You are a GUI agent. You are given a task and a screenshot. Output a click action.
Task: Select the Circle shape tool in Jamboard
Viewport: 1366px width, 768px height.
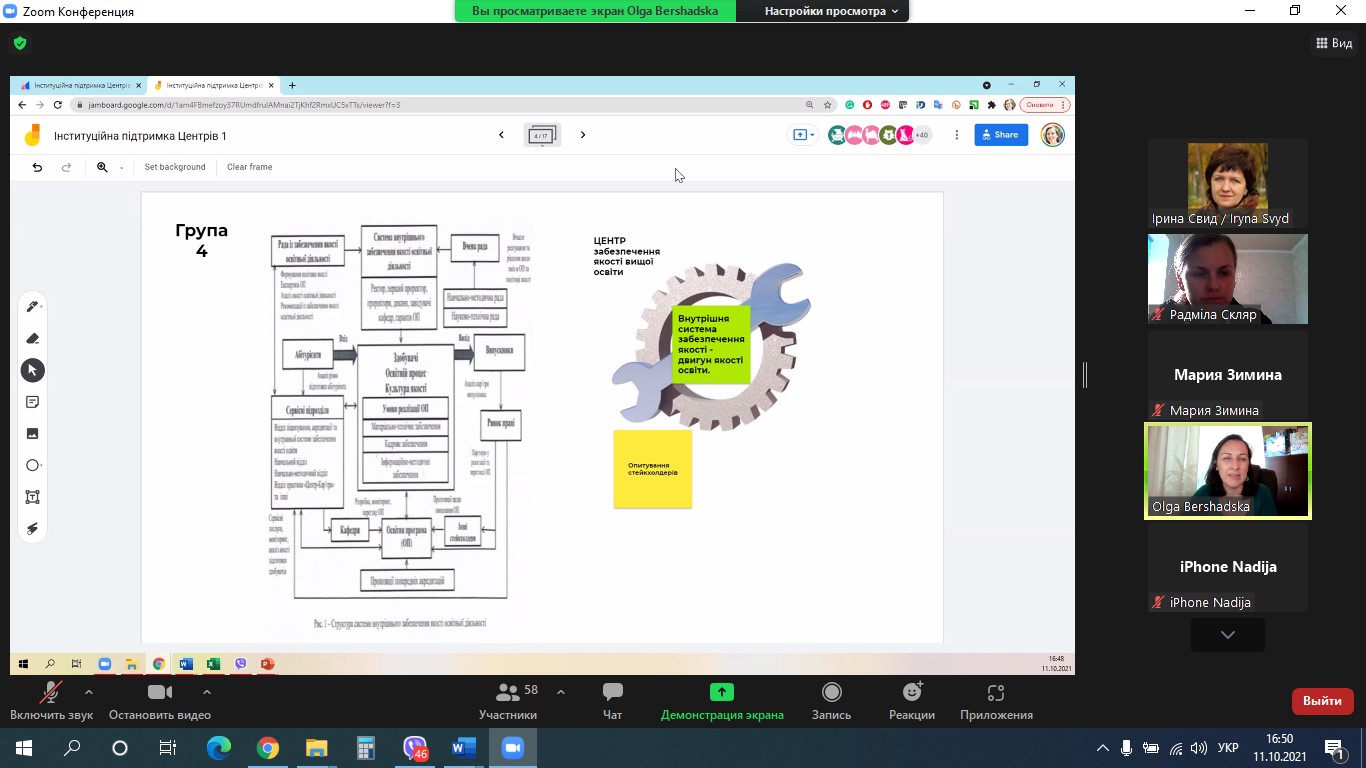click(x=32, y=465)
